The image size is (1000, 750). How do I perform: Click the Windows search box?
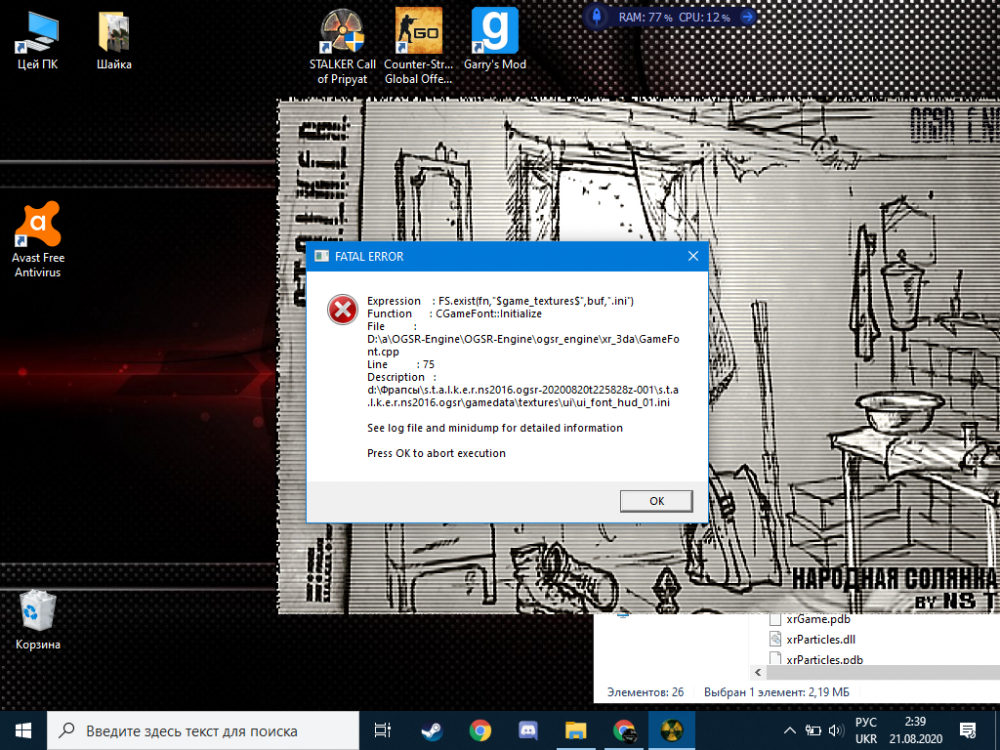pos(200,730)
